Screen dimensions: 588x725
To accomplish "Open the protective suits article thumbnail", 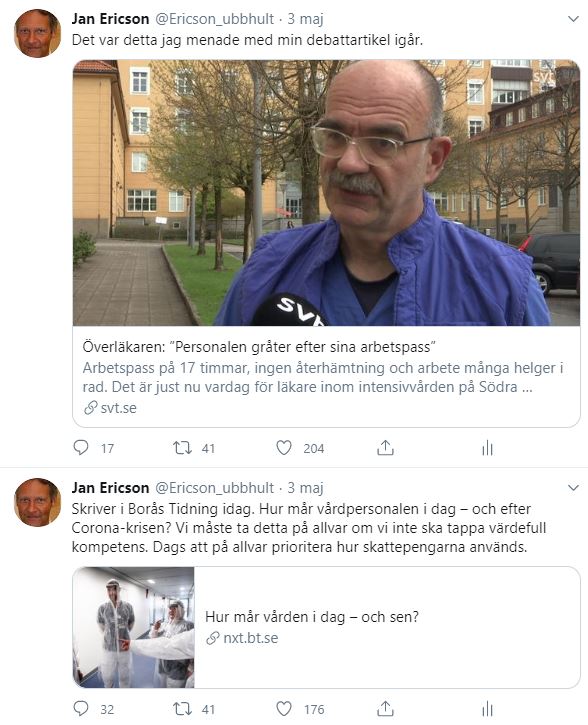I will tap(134, 627).
